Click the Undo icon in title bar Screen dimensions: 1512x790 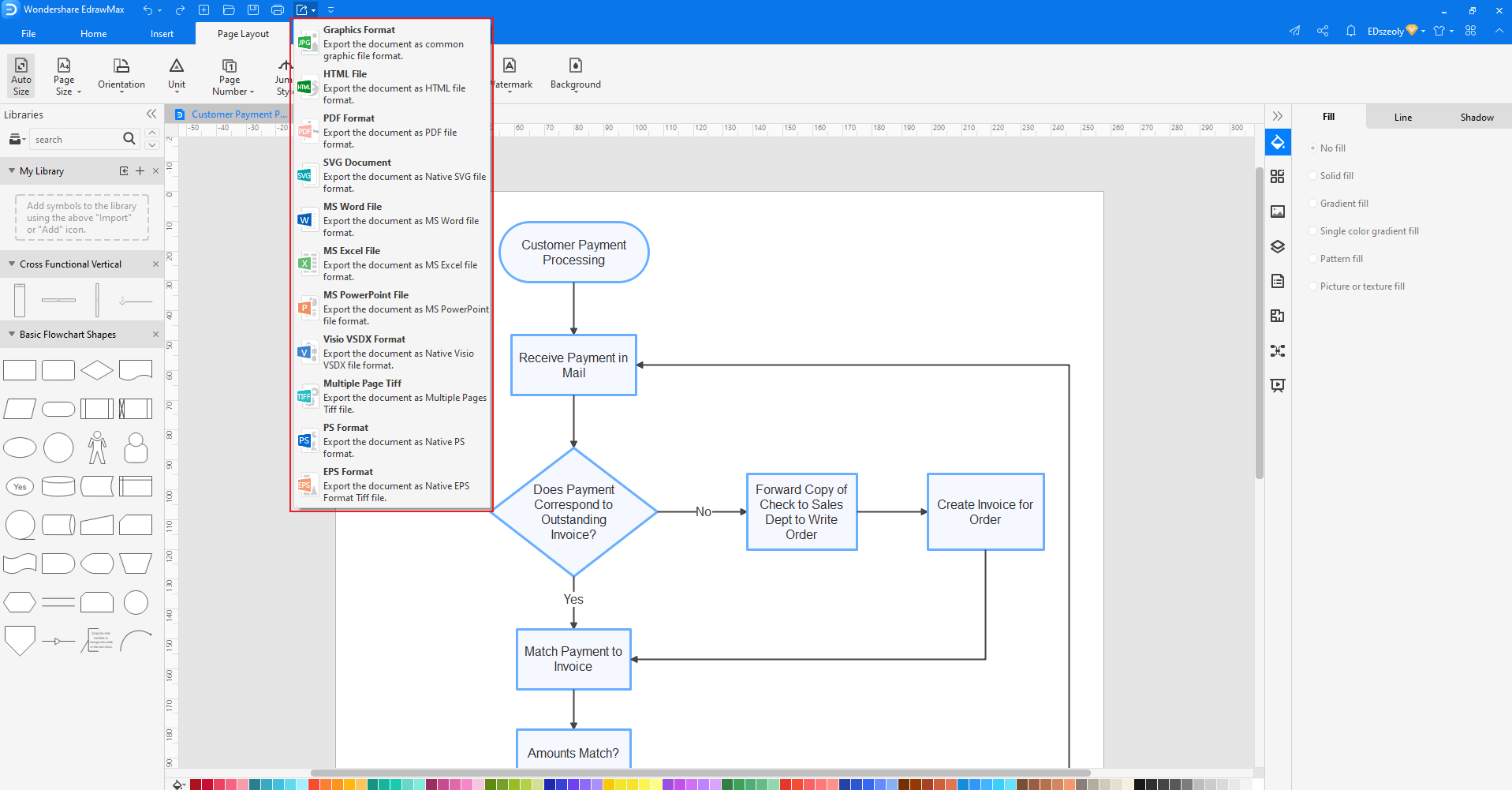coord(149,9)
